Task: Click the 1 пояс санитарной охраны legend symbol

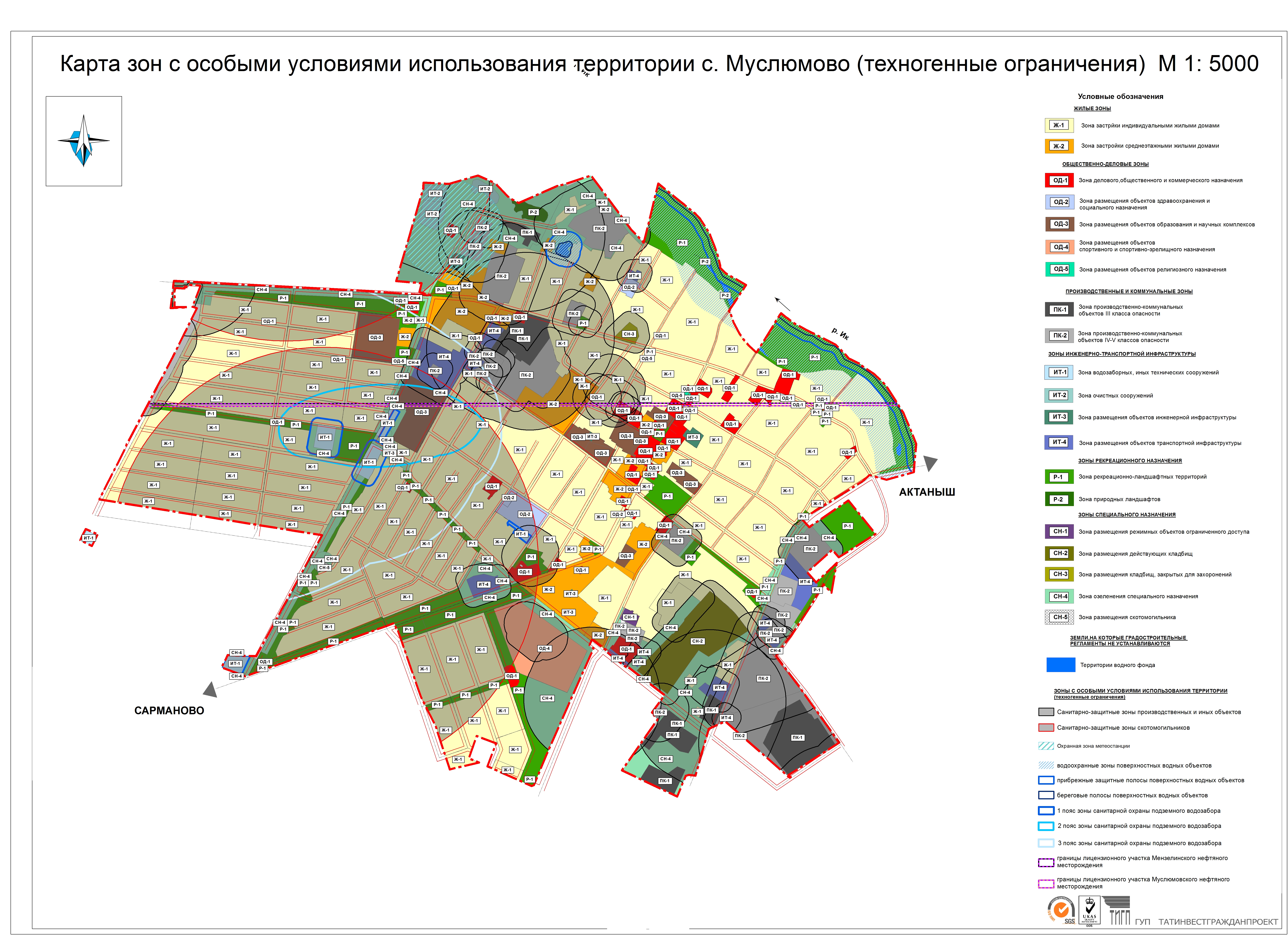Action: click(1046, 811)
